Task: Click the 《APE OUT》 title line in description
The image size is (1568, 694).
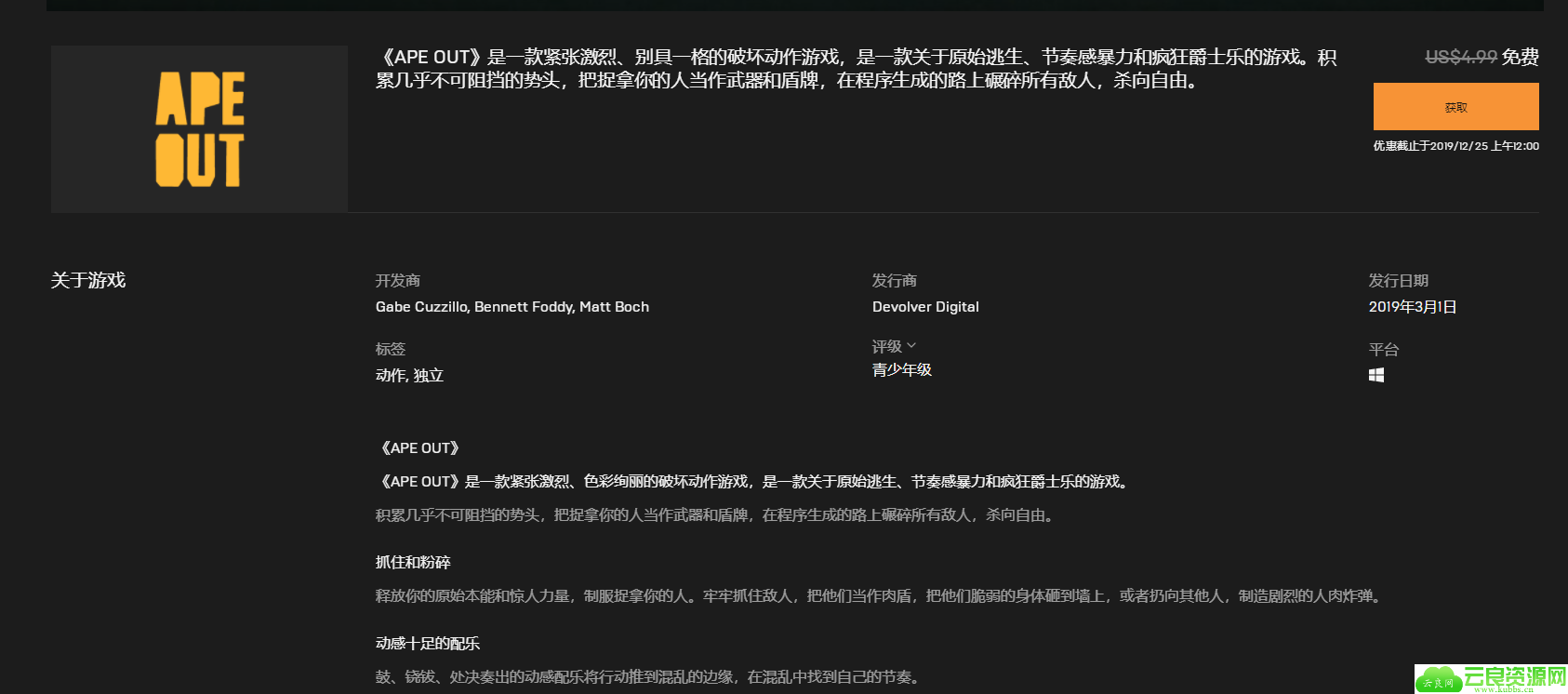Action: (x=420, y=448)
